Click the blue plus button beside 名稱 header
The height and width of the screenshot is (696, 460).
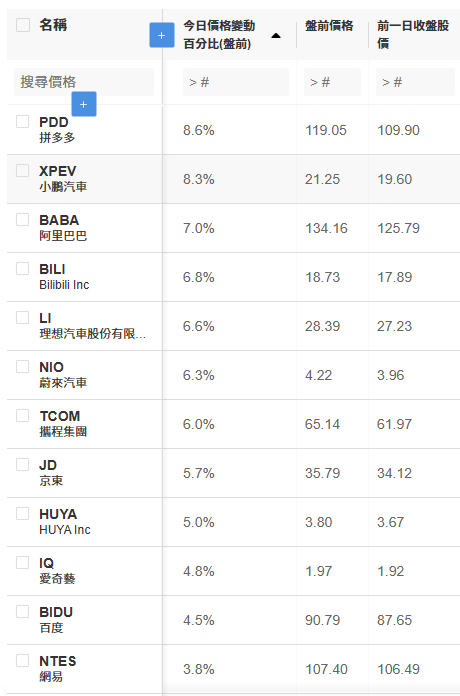pos(161,35)
